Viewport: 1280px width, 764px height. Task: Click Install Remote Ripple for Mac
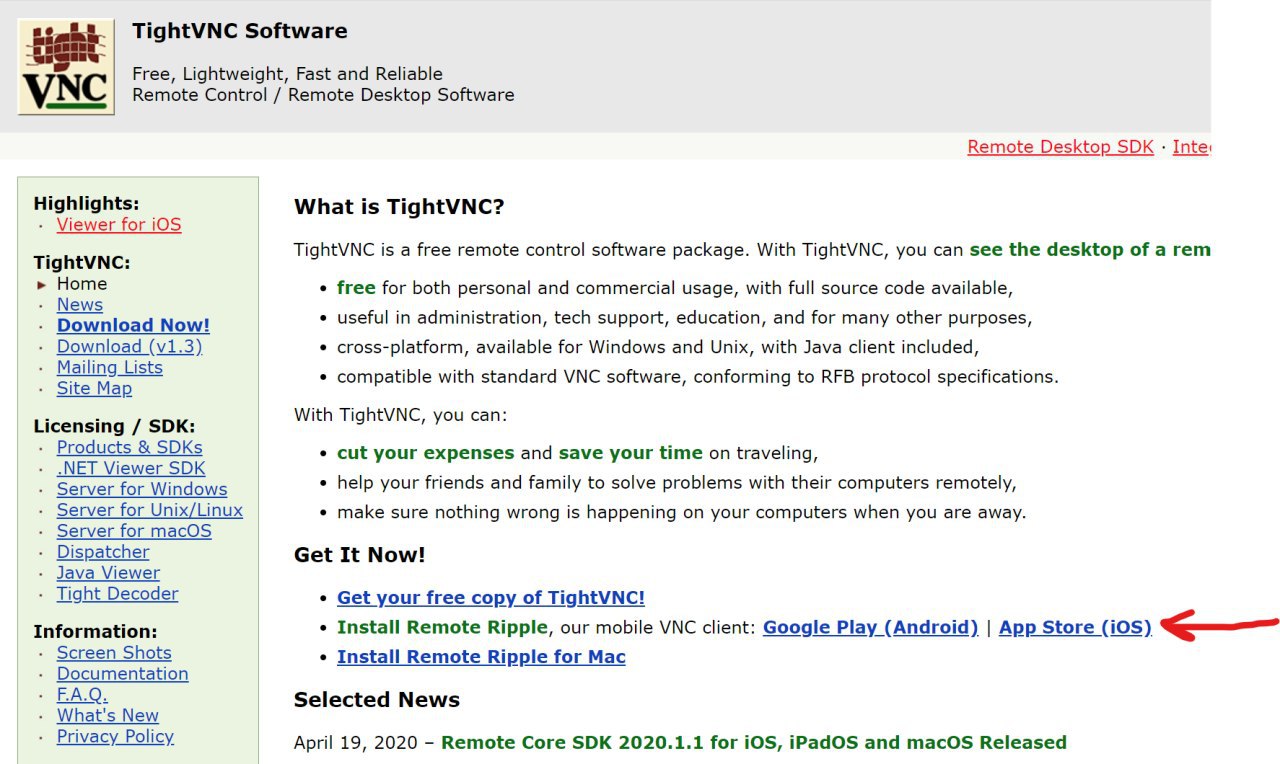coord(481,658)
